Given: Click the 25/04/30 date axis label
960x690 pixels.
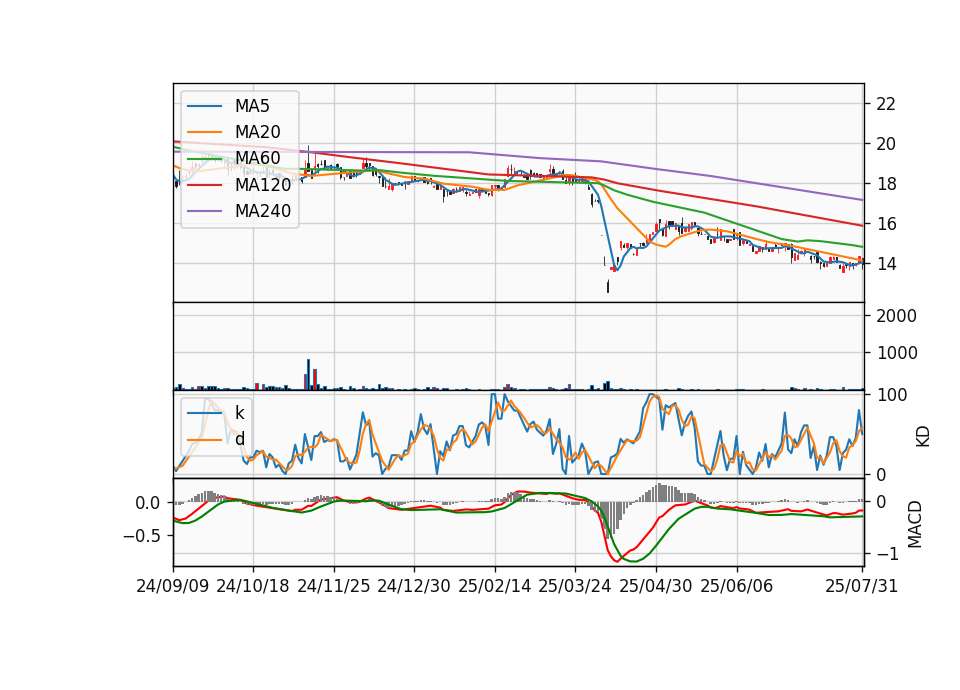Looking at the screenshot, I should click(656, 586).
